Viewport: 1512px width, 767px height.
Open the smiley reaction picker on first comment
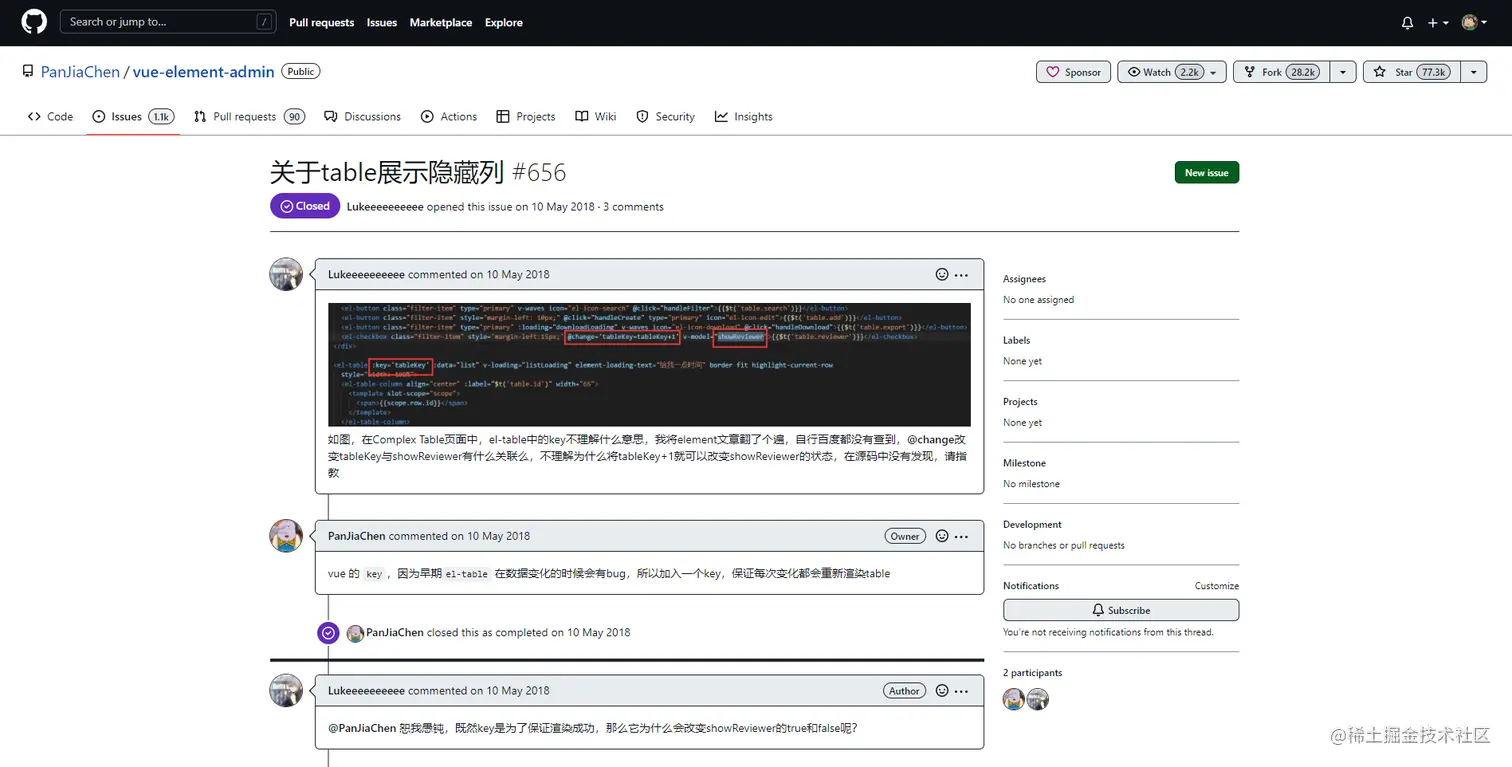(941, 273)
